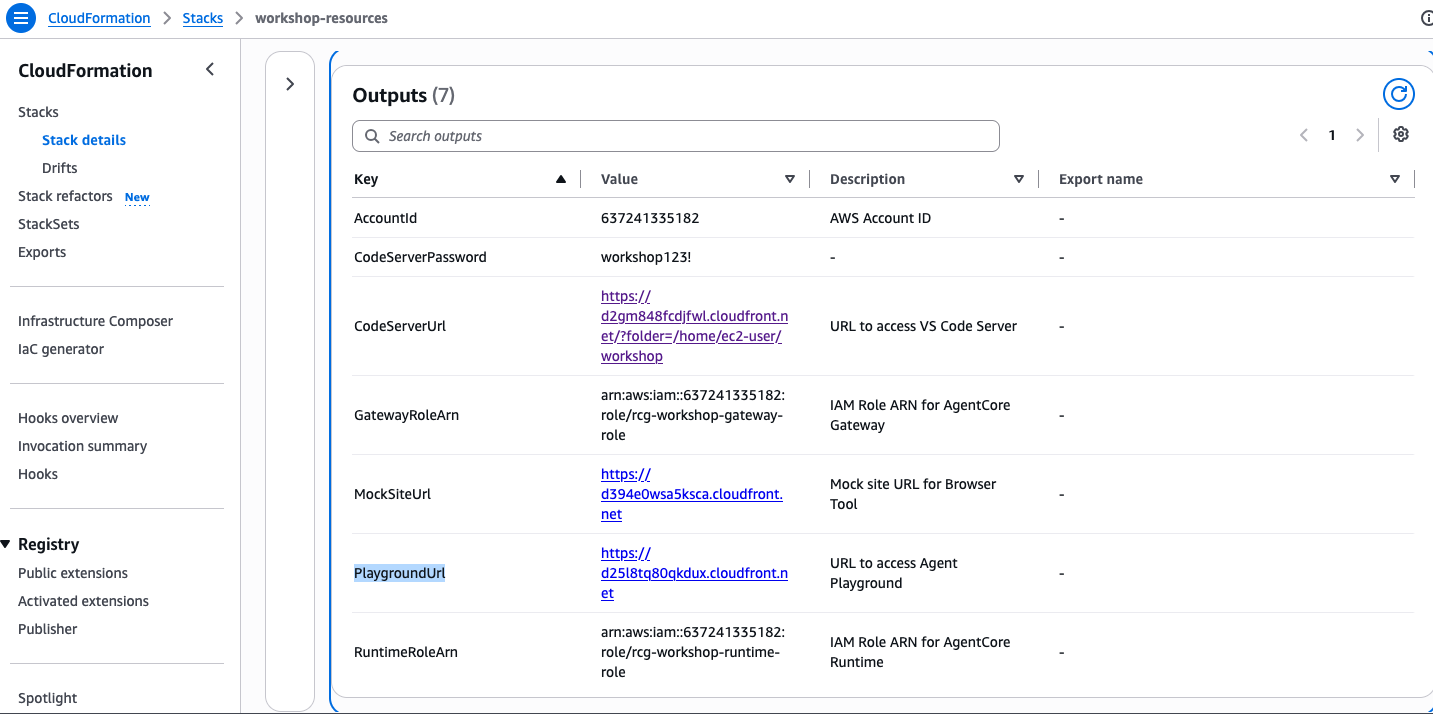Open IaC generator
Screen dimensions: 1433x714
[x=61, y=349]
